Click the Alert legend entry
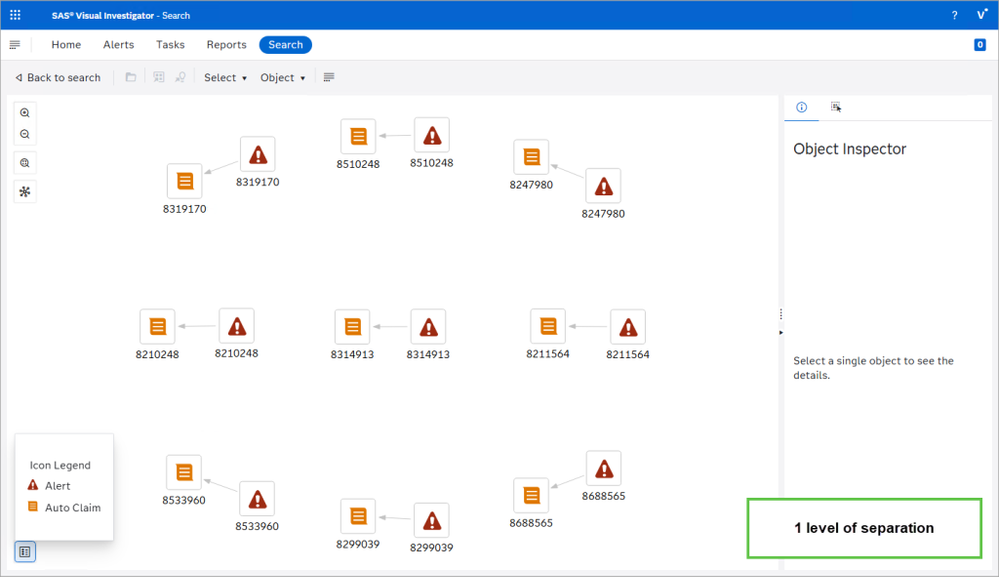999x577 pixels. coord(49,486)
